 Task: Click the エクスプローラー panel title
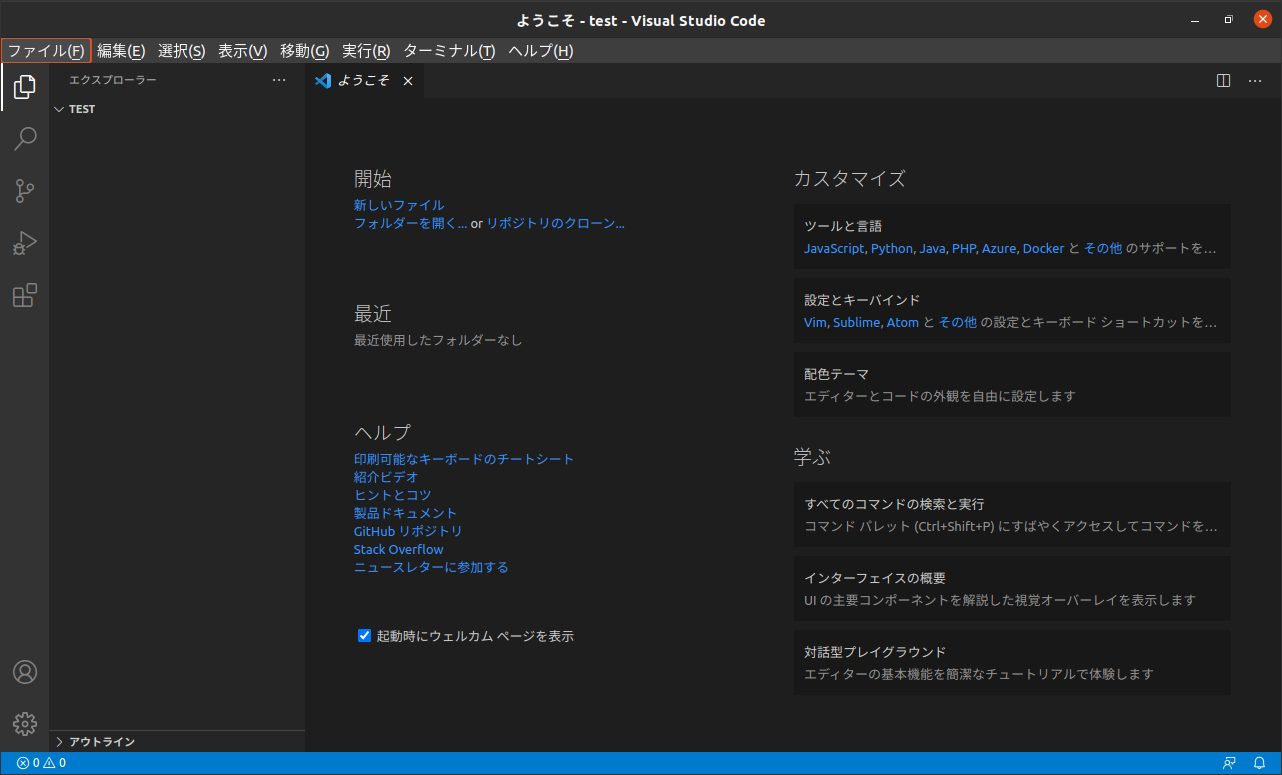[x=113, y=81]
